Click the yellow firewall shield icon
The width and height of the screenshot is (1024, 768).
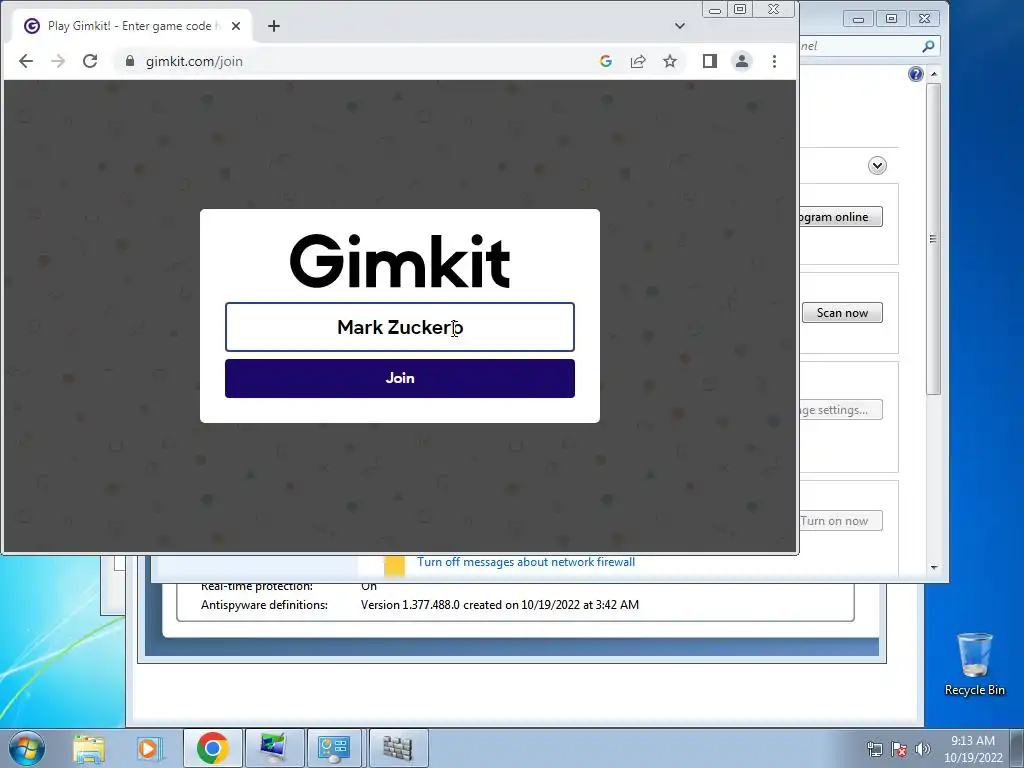coord(394,566)
